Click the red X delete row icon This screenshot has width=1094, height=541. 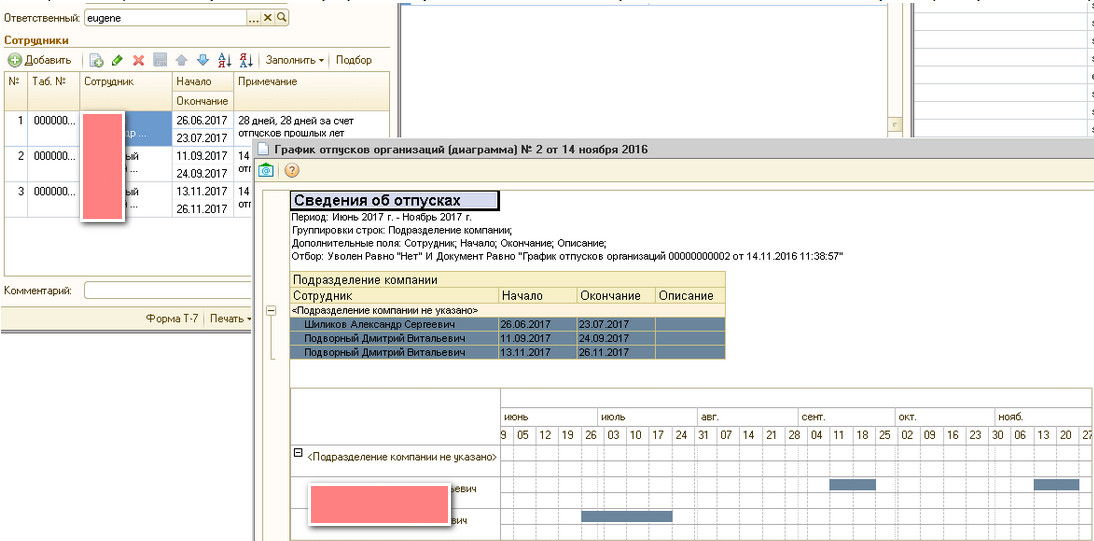click(x=138, y=60)
